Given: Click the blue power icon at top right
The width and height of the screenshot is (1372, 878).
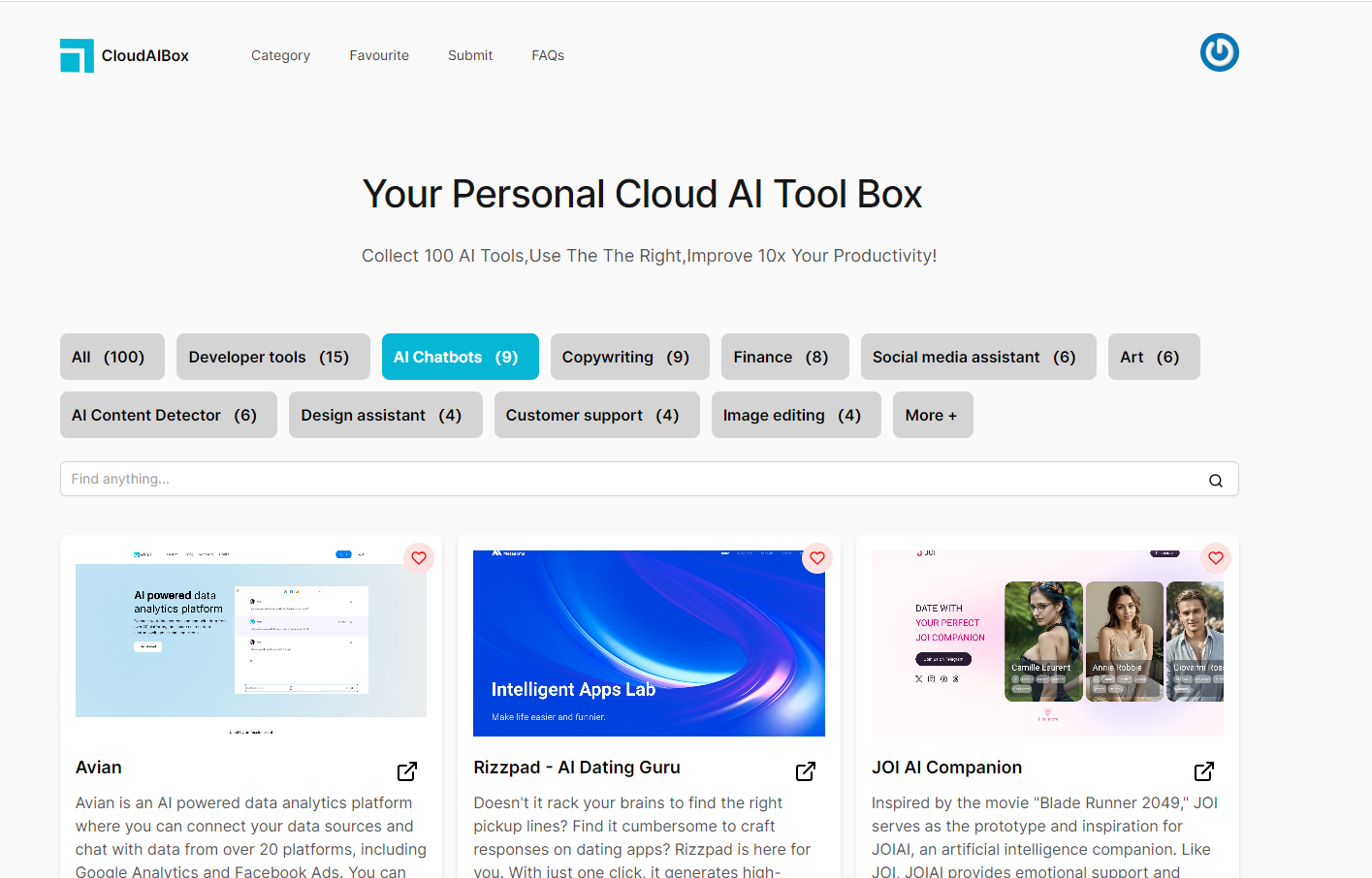Looking at the screenshot, I should click(x=1219, y=52).
